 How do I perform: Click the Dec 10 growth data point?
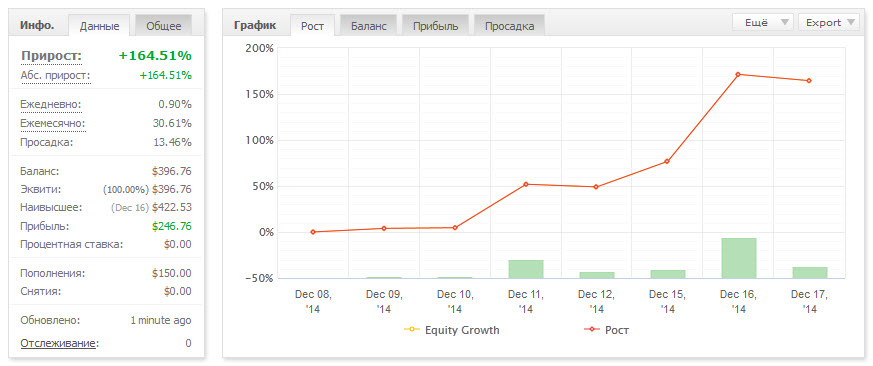coord(455,228)
